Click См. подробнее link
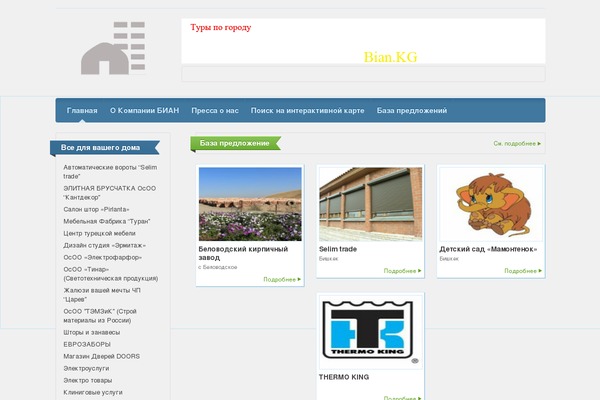The width and height of the screenshot is (600, 400). click(517, 144)
